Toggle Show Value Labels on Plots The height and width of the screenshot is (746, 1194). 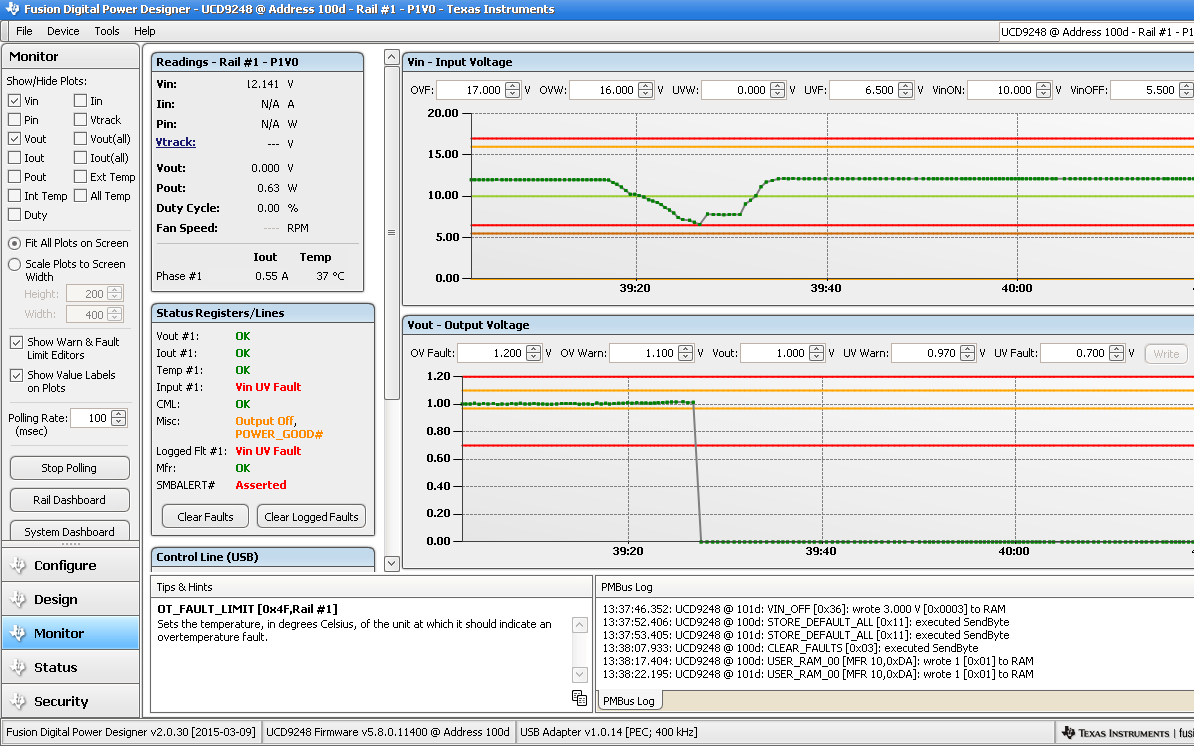coord(16,375)
